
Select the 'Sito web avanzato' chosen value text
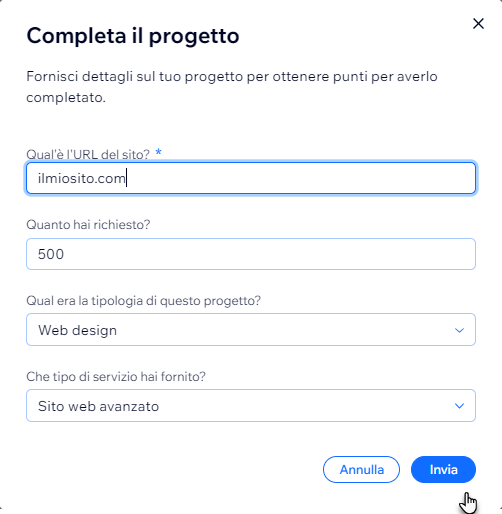(x=98, y=406)
